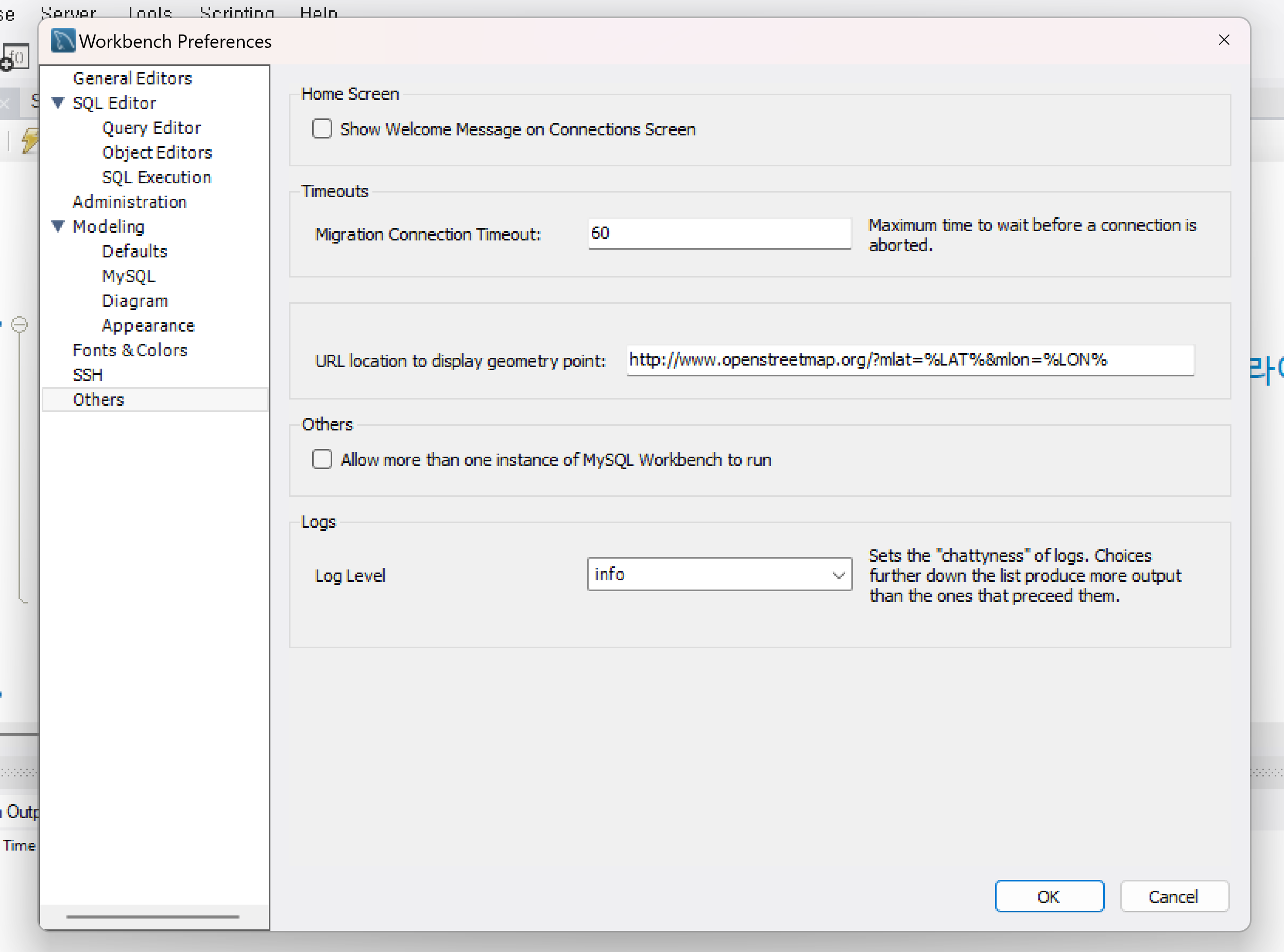1284x952 pixels.
Task: Open the Log Level dropdown
Action: (719, 574)
